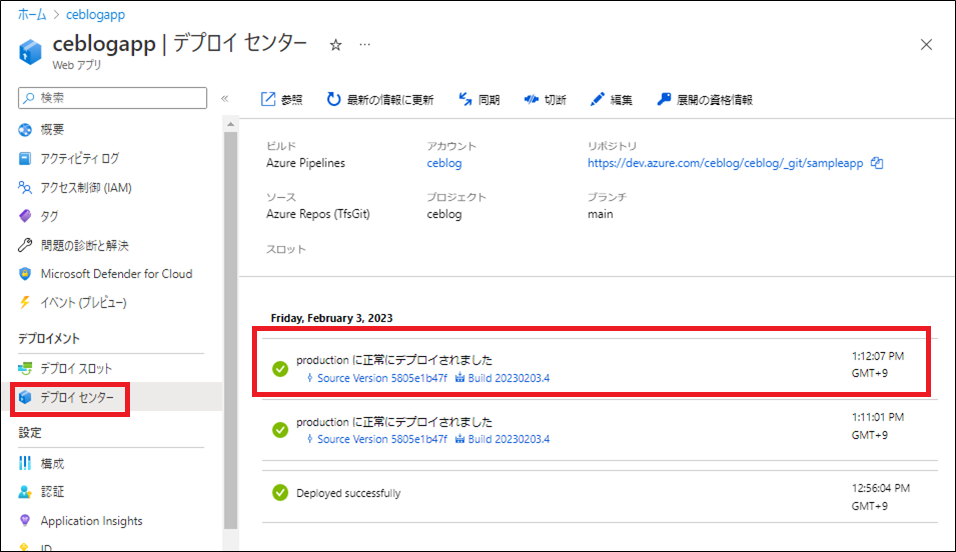The height and width of the screenshot is (552, 956).
Task: Copy the repository URL with copy icon
Action: [x=877, y=163]
